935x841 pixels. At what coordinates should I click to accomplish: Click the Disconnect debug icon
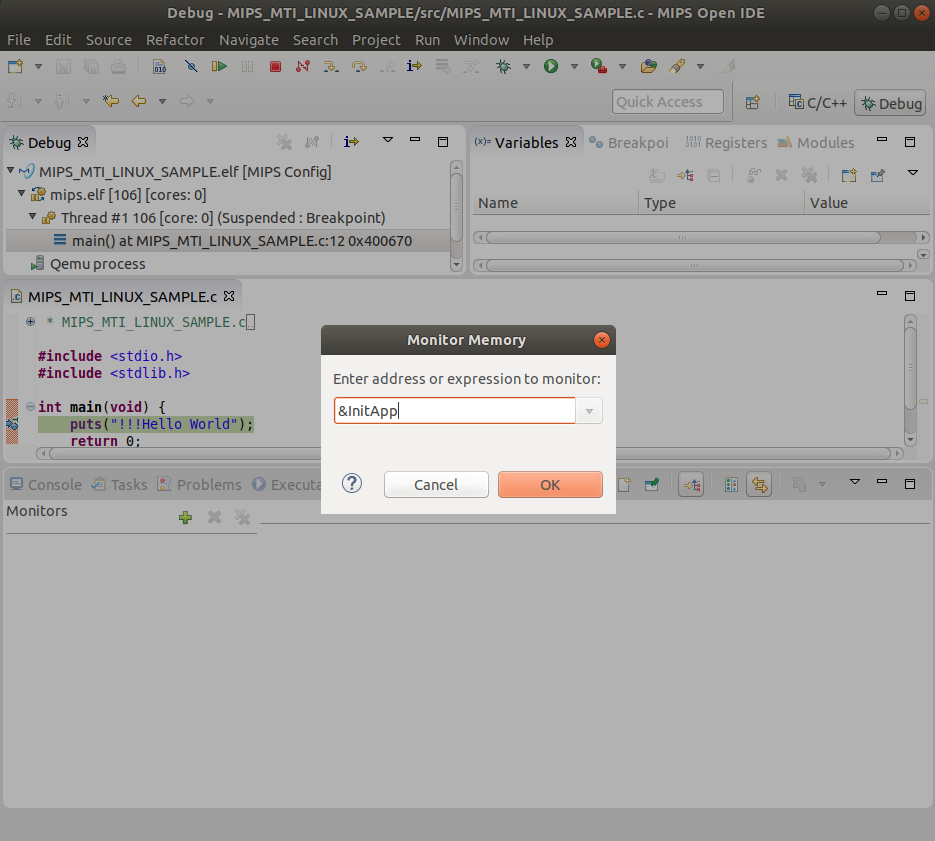(x=303, y=66)
